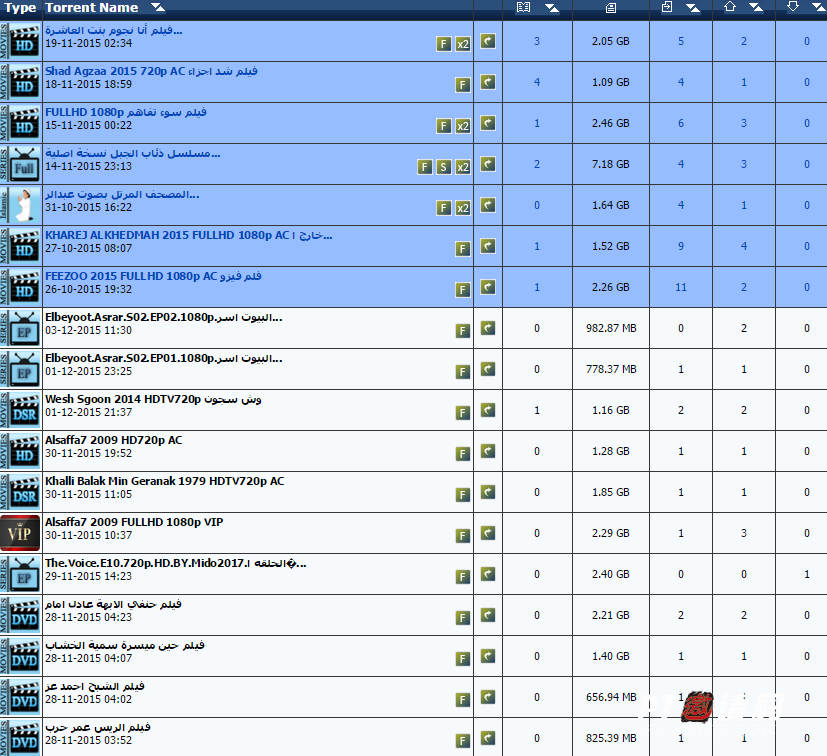The height and width of the screenshot is (756, 827).
Task: Click the file size column header icon
Action: pos(611,8)
